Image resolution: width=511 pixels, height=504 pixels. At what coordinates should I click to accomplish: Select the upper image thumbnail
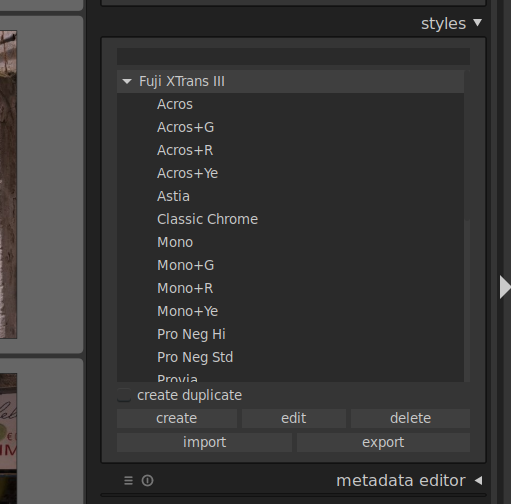click(8, 185)
